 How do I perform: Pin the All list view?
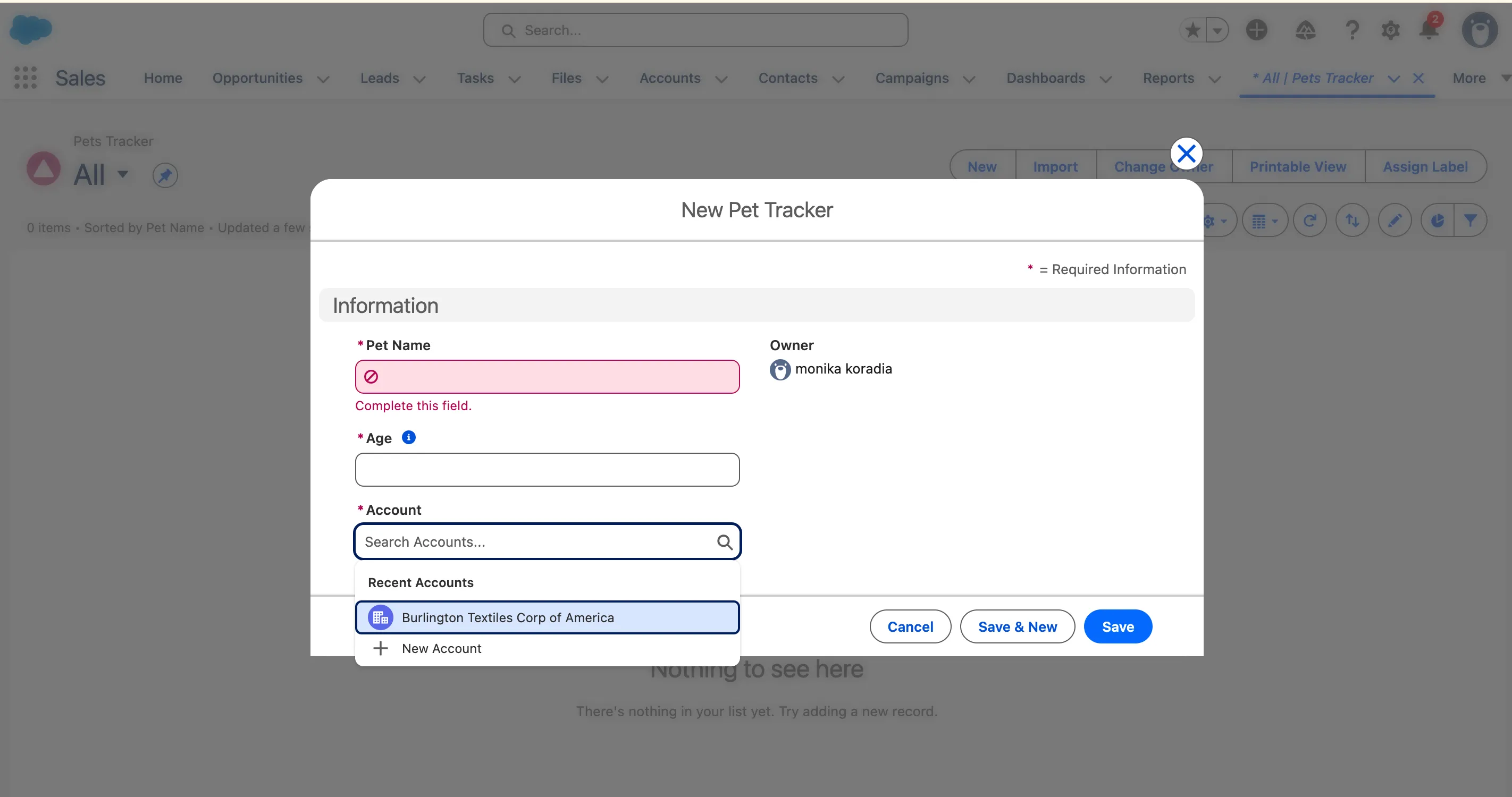tap(165, 175)
